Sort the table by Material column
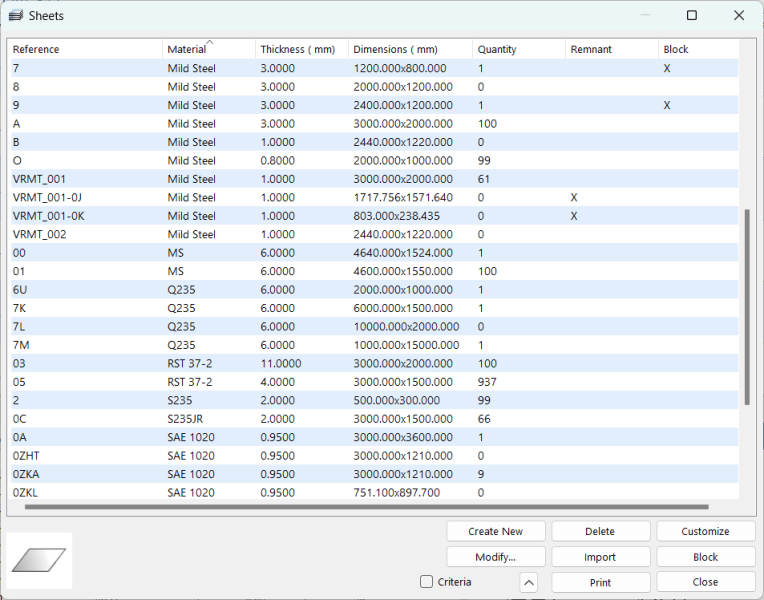The width and height of the screenshot is (764, 600). tap(187, 49)
